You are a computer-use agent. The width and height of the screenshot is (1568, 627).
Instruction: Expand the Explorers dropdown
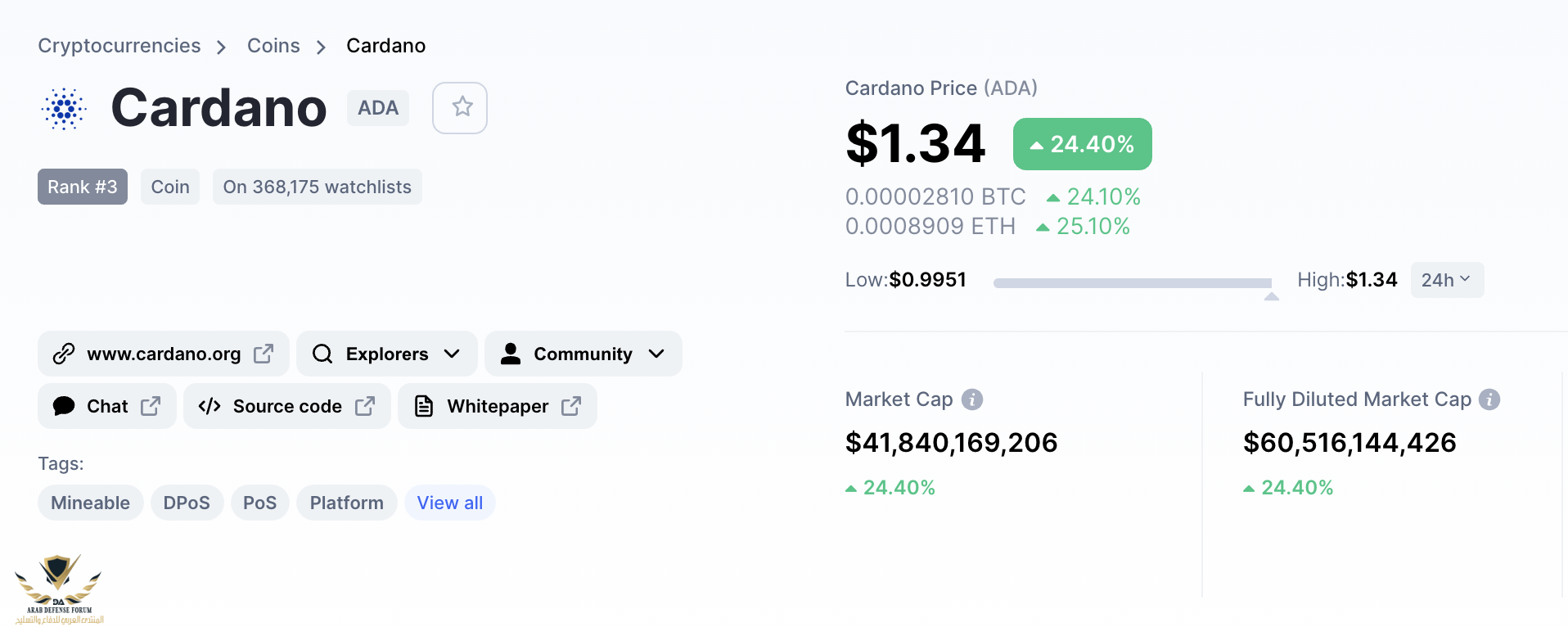[452, 354]
